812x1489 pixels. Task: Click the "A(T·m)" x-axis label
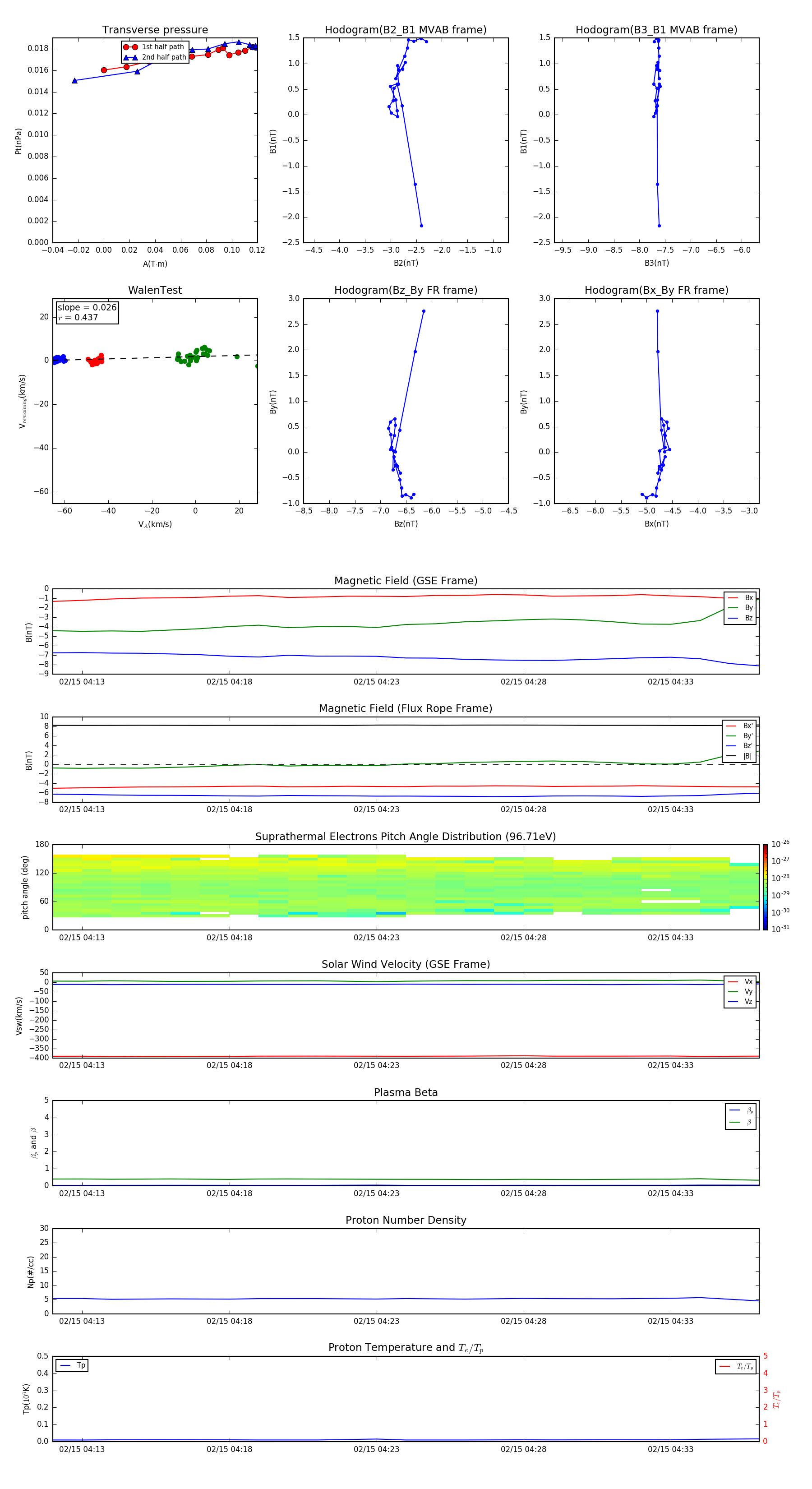[155, 264]
